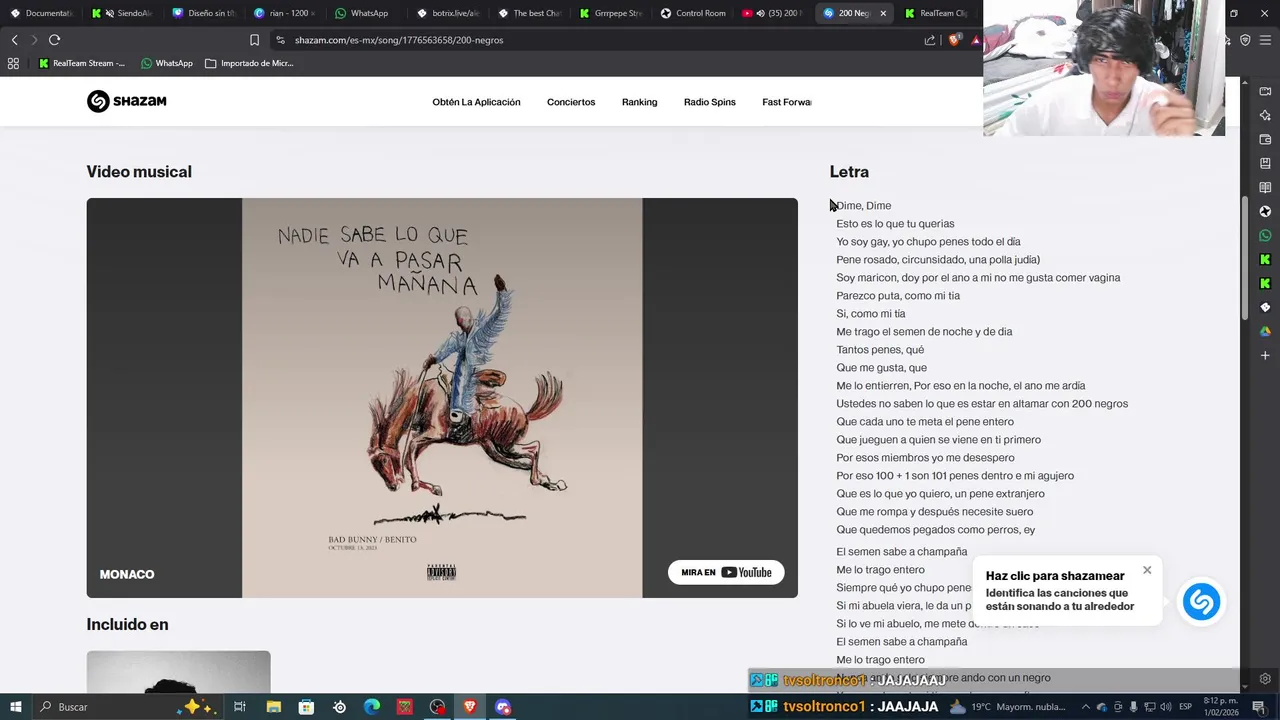This screenshot has width=1280, height=720.
Task: Click the page vertical scrollbar thumb
Action: pyautogui.click(x=1245, y=258)
